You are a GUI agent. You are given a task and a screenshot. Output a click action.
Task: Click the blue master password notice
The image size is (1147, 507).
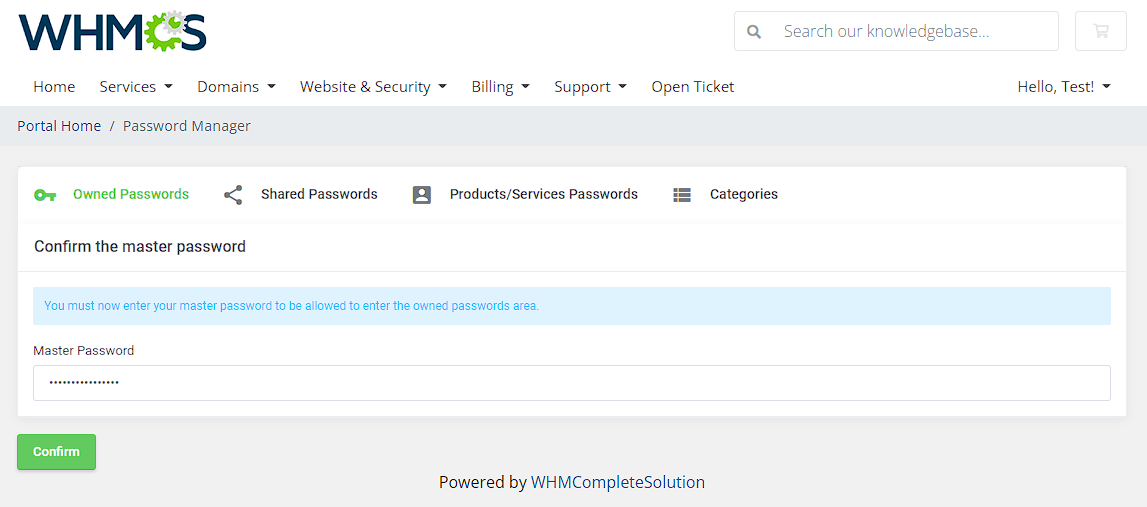point(572,306)
